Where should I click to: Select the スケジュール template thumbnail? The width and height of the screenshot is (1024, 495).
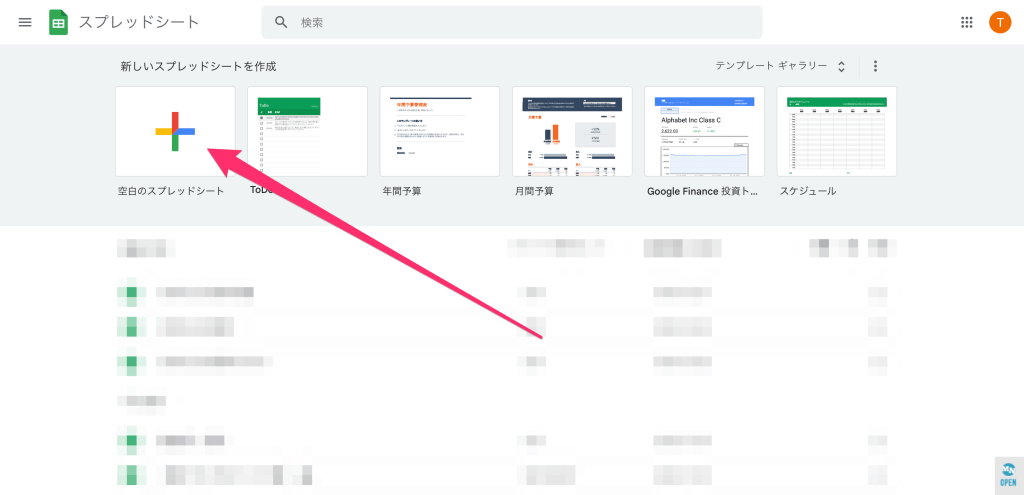[x=836, y=131]
